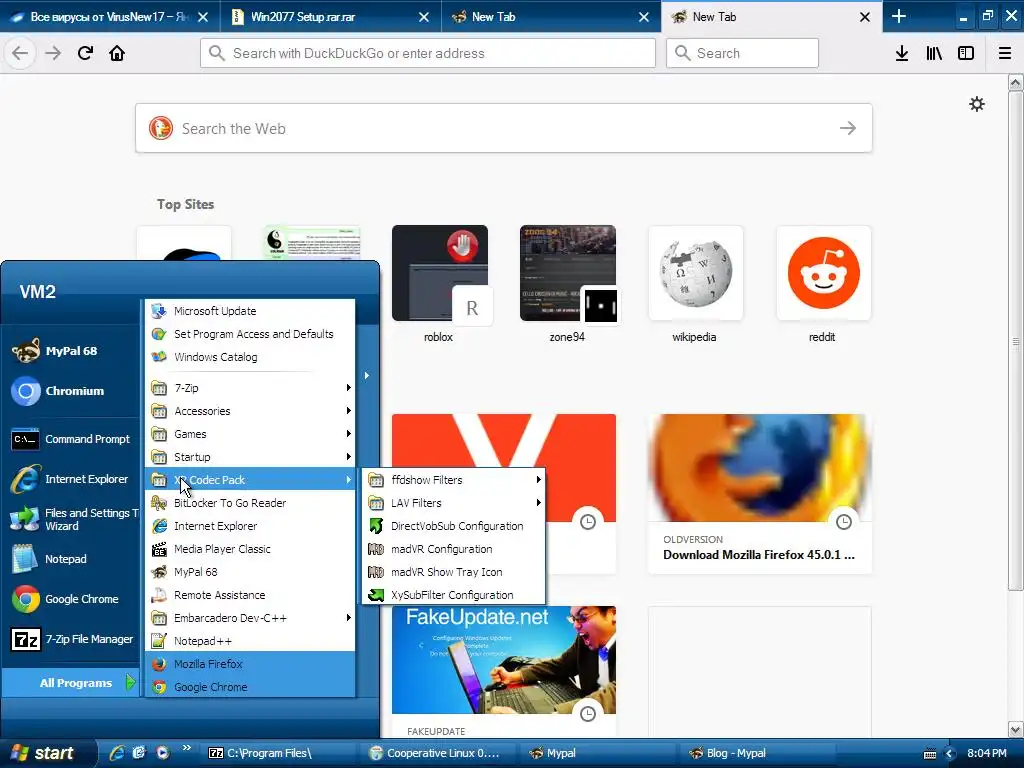
Task: Focus the Search the Web box
Action: click(x=504, y=128)
